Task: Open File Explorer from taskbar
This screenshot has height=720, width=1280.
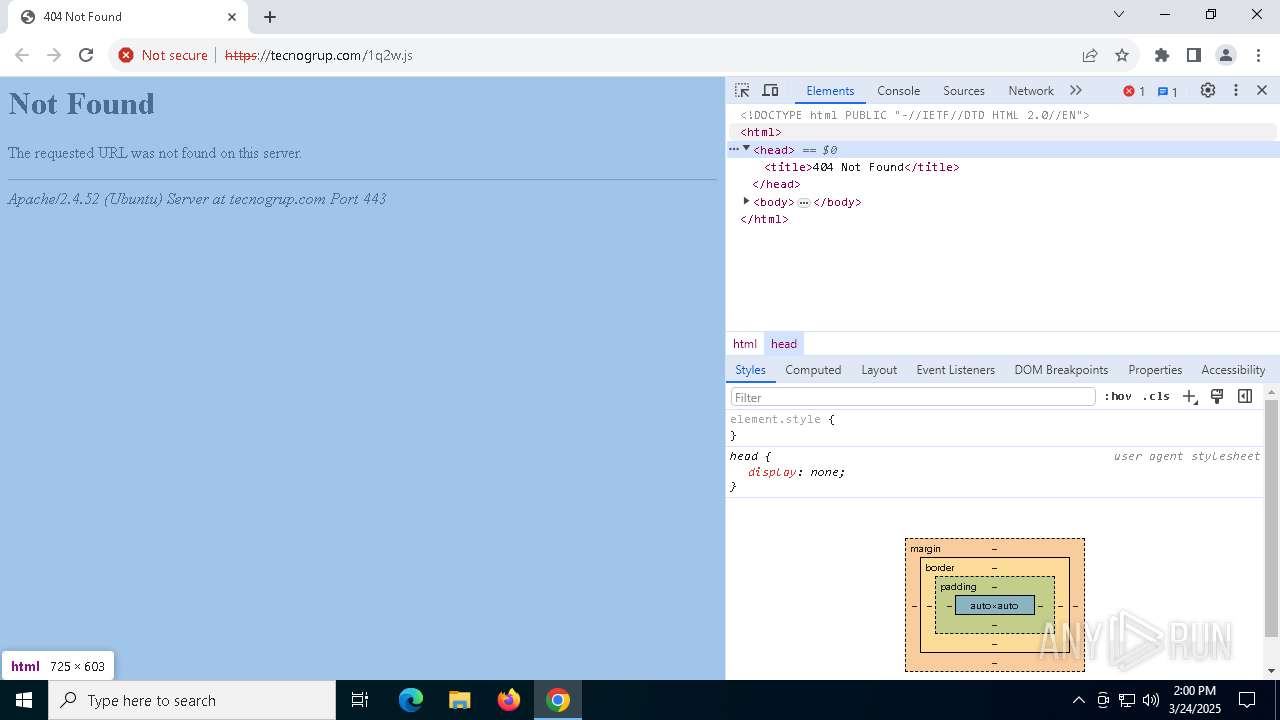Action: pyautogui.click(x=460, y=700)
